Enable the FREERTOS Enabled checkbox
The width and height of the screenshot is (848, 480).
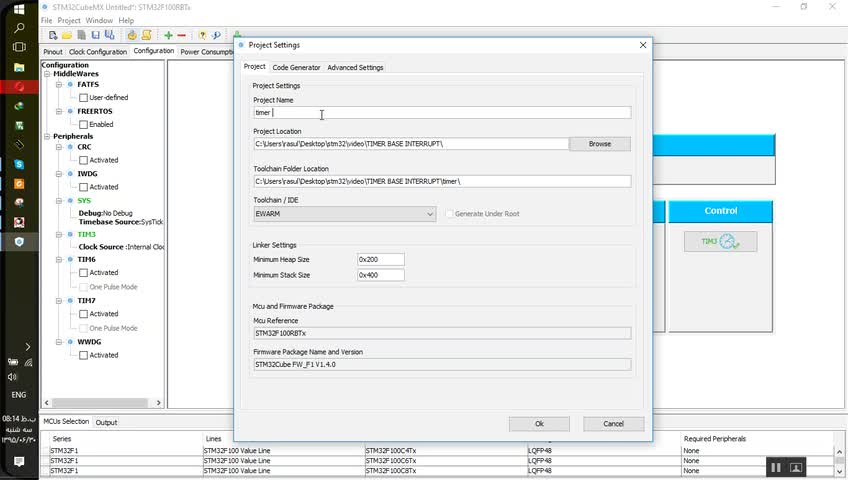(83, 124)
